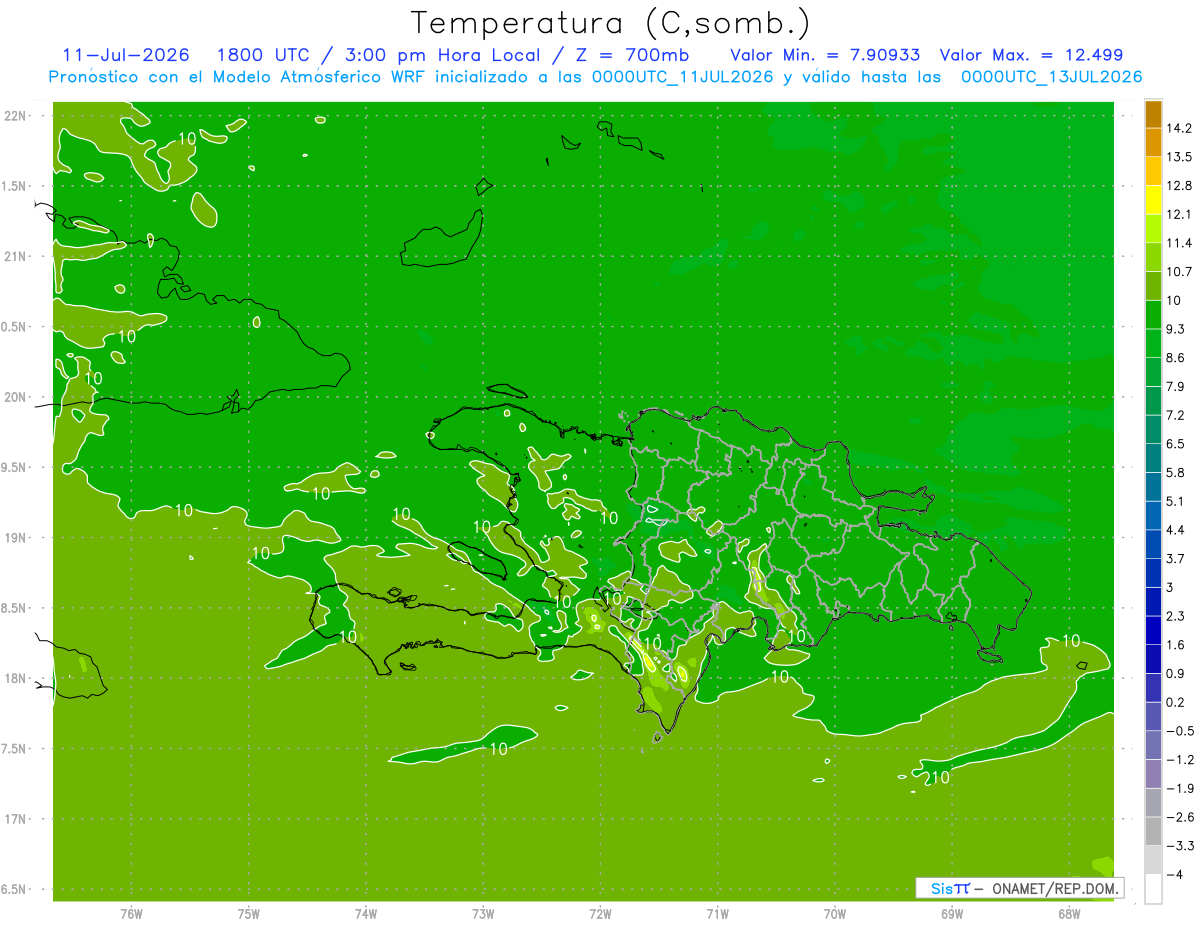Click the "14.2" colorbar label

1181,128
